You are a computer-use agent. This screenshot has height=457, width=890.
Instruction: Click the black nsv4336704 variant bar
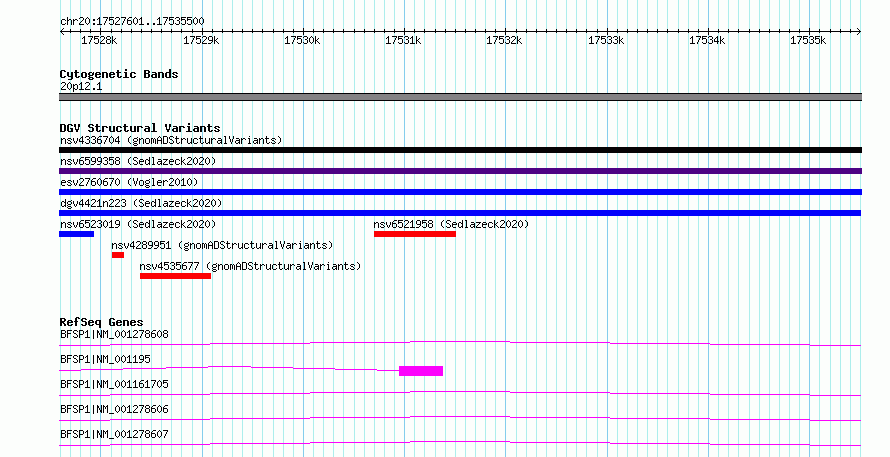coord(460,150)
